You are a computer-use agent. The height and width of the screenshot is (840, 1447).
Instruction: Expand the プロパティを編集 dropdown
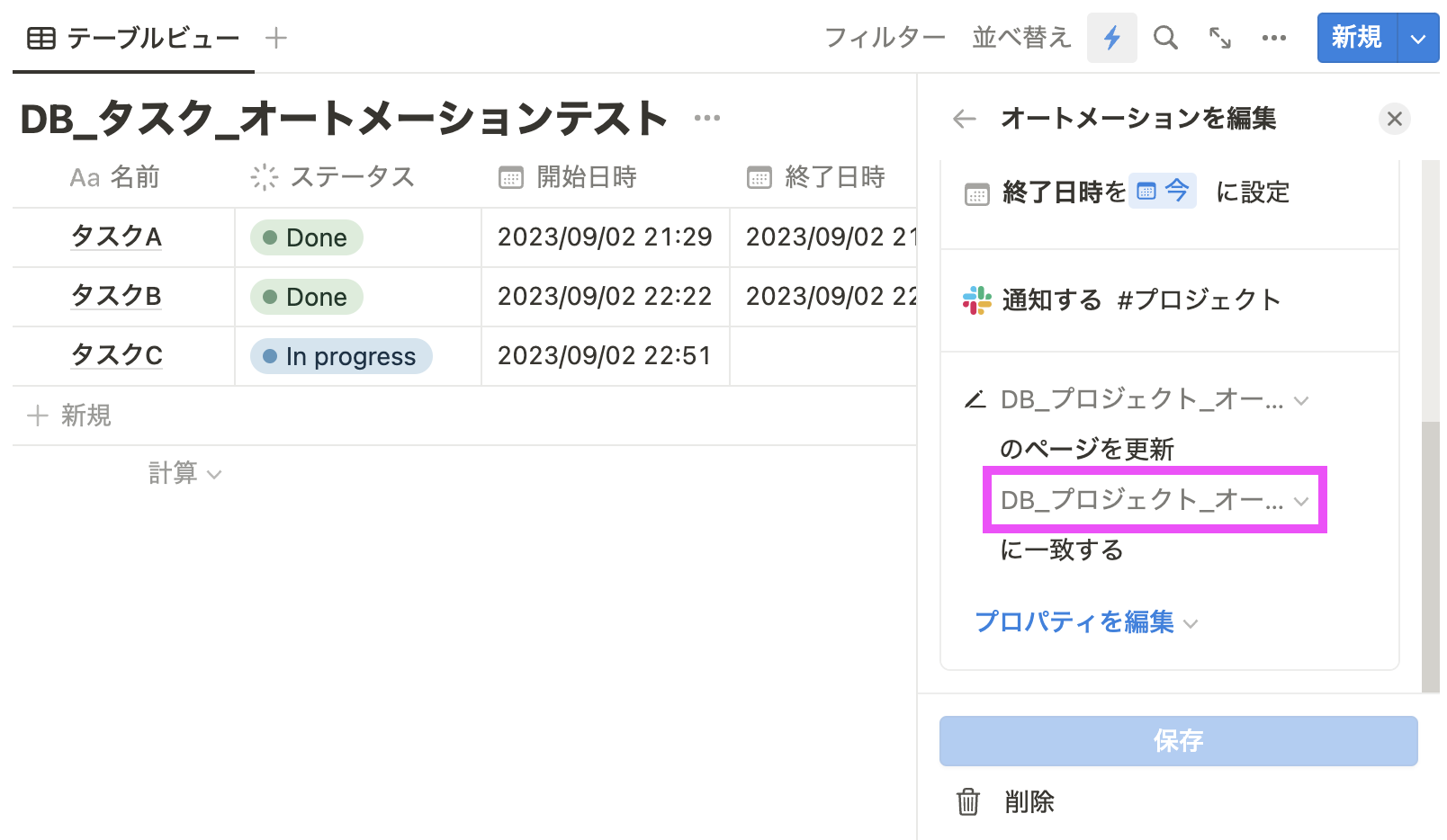(1086, 621)
